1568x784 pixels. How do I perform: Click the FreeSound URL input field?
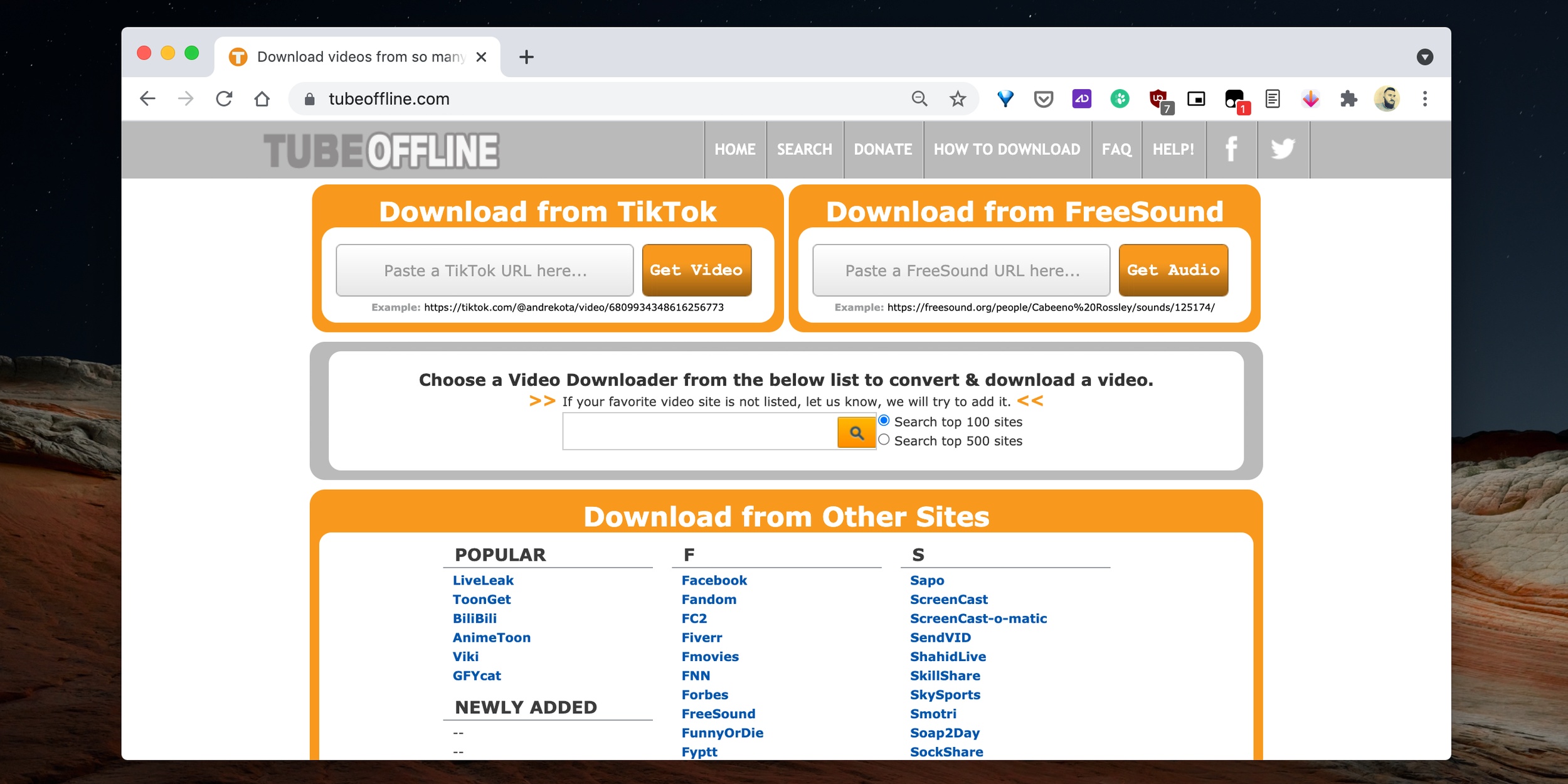(x=961, y=270)
